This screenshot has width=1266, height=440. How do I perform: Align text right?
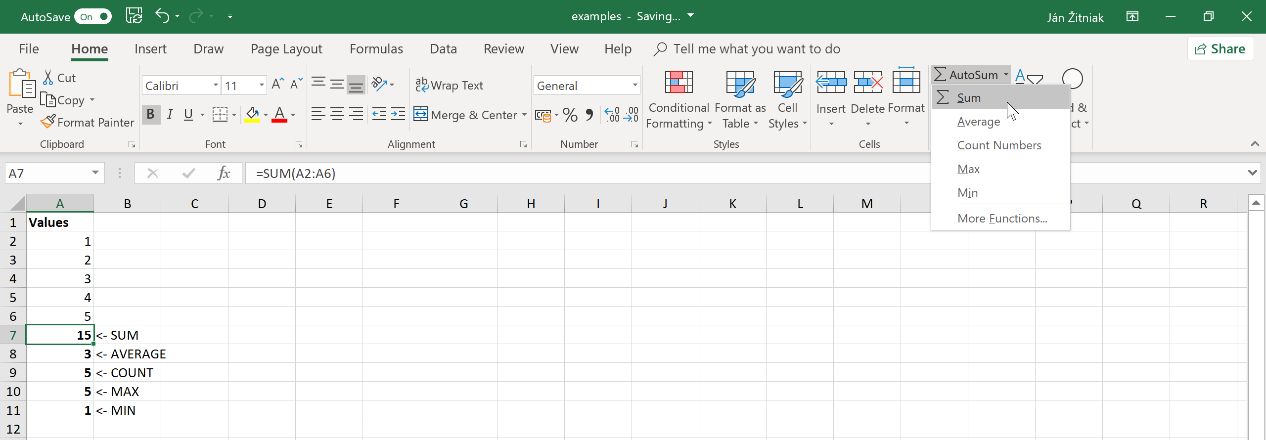pyautogui.click(x=357, y=114)
